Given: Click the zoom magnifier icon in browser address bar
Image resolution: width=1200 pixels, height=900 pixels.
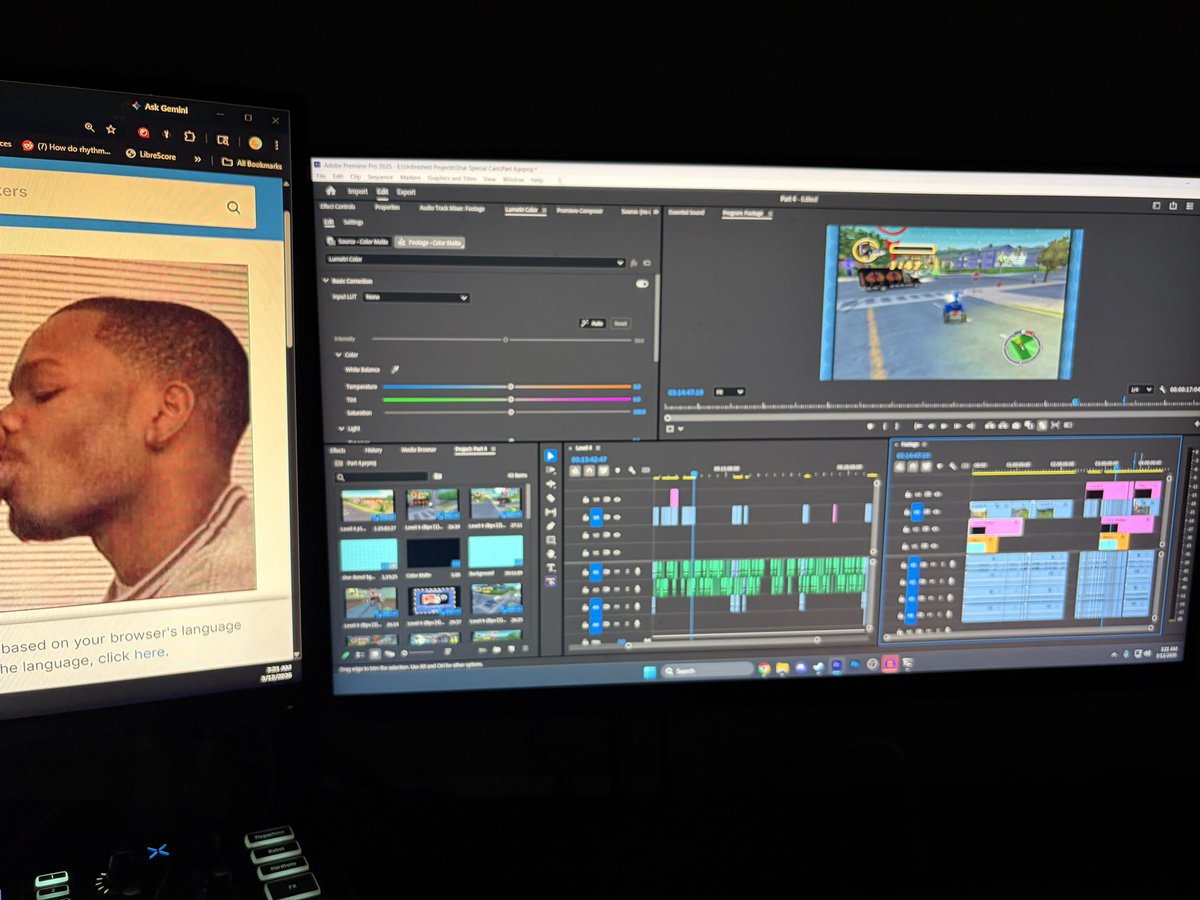Looking at the screenshot, I should click(x=90, y=127).
